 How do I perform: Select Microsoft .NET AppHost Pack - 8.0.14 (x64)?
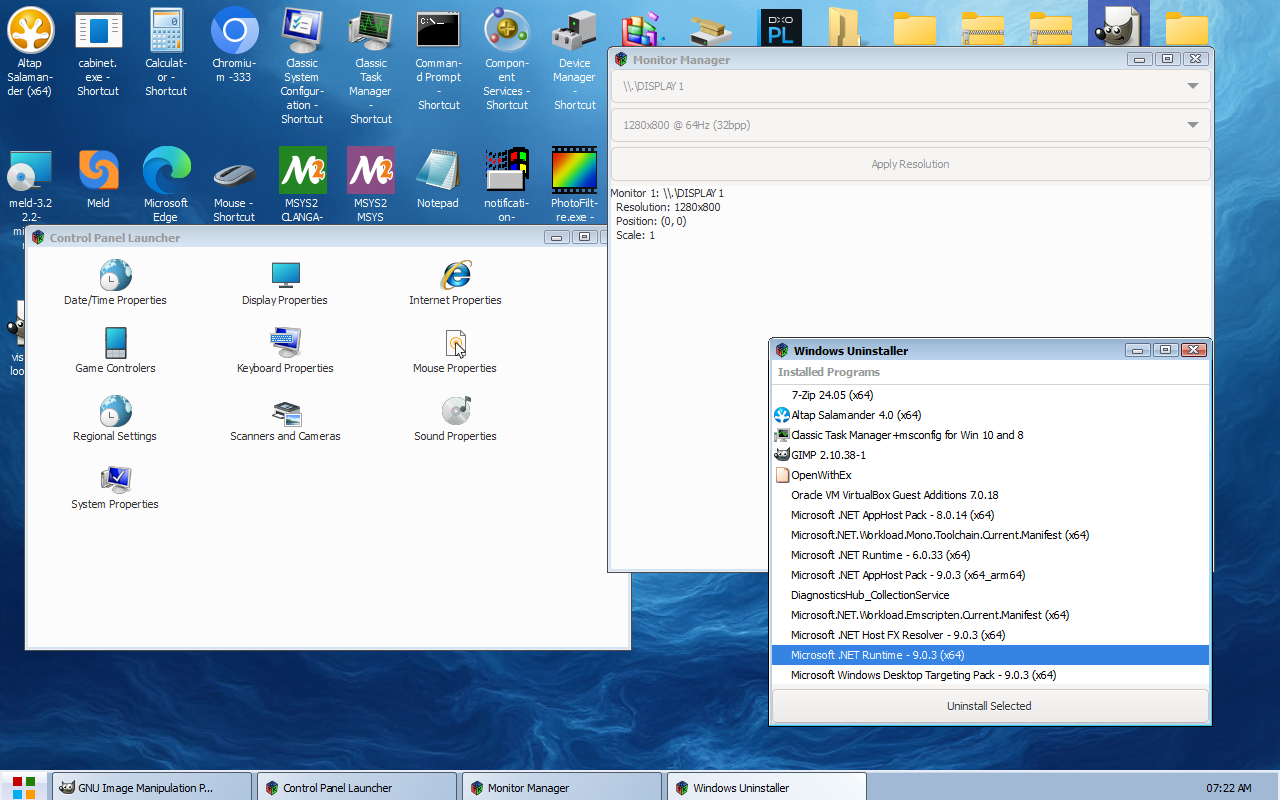[x=990, y=515]
